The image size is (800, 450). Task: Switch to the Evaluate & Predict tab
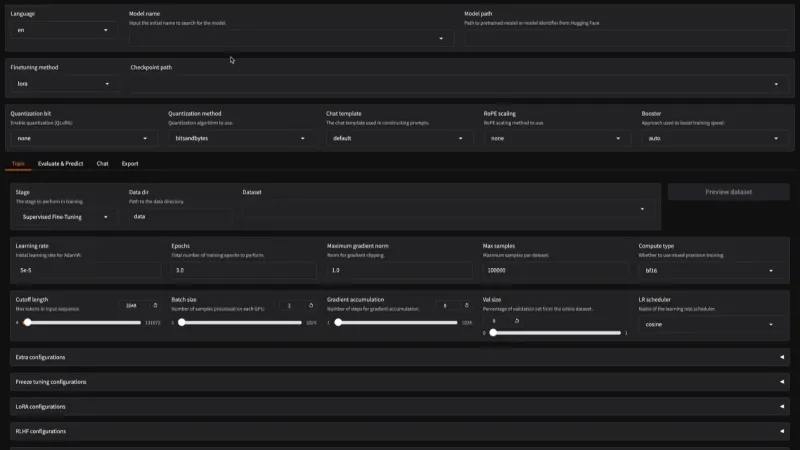[x=60, y=163]
